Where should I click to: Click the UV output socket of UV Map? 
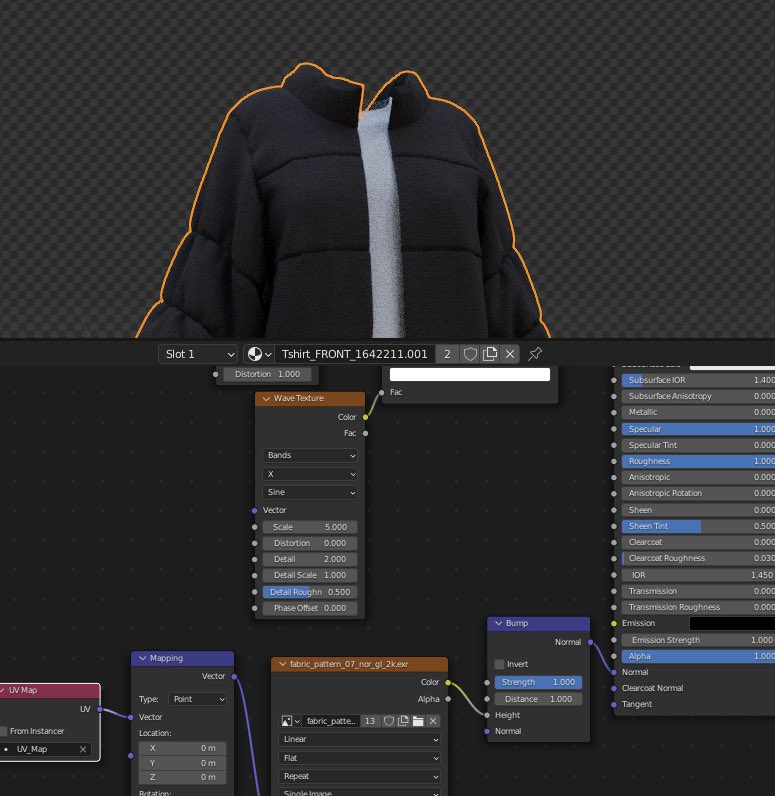100,709
